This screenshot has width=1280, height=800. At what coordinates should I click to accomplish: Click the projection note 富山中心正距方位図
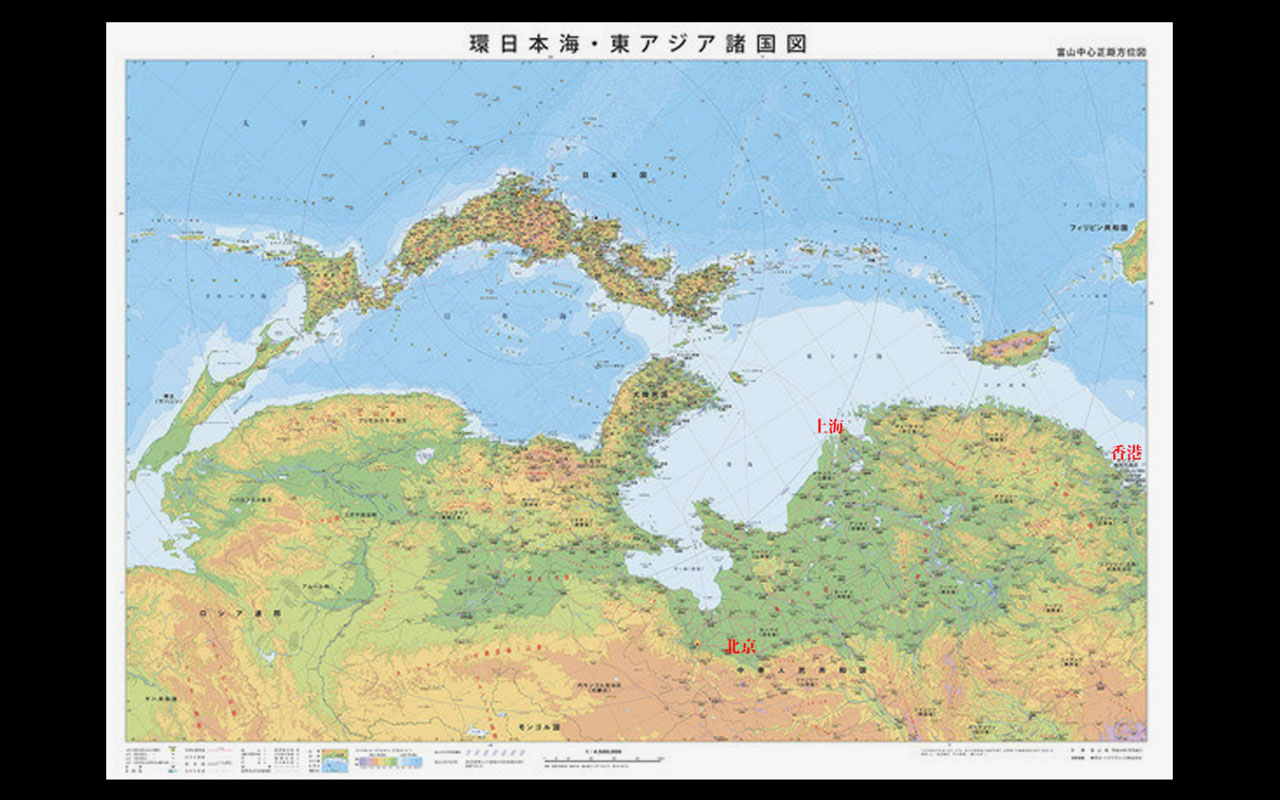1102,50
